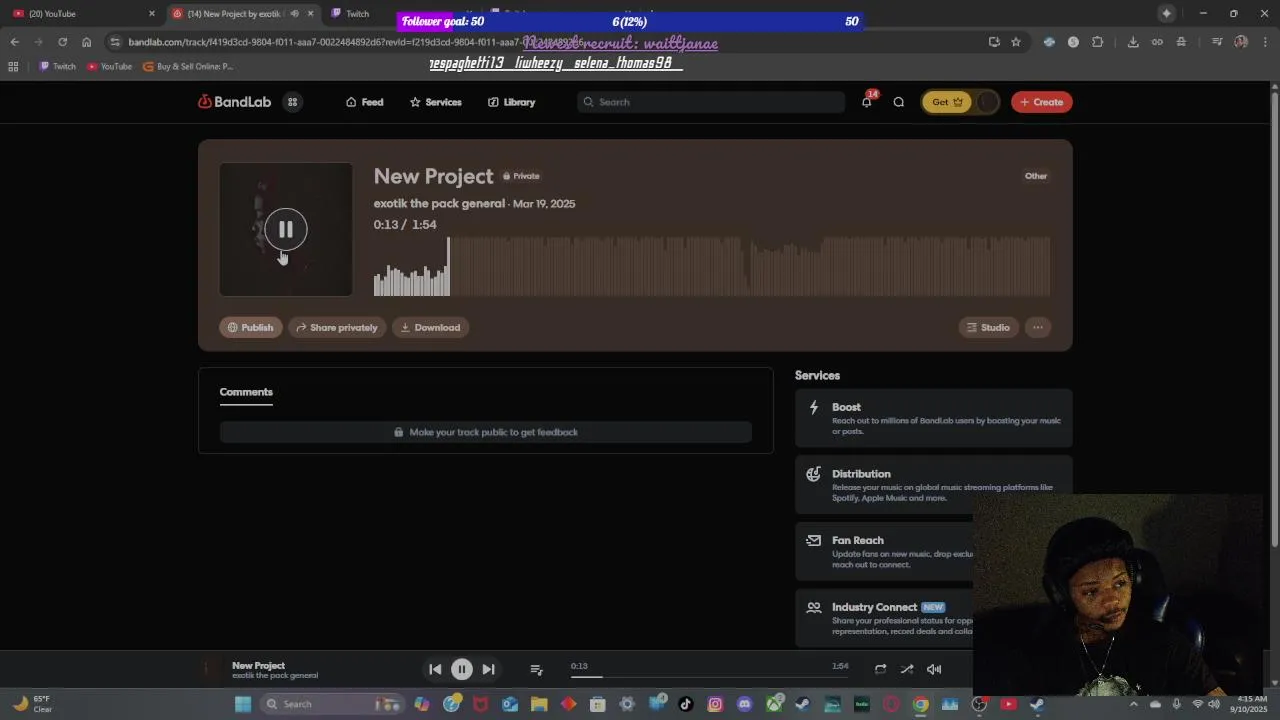
Task: Toggle repeat in bottom player
Action: (880, 669)
